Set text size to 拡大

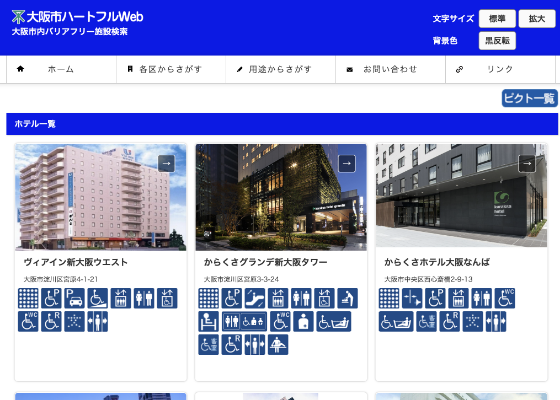[537, 19]
